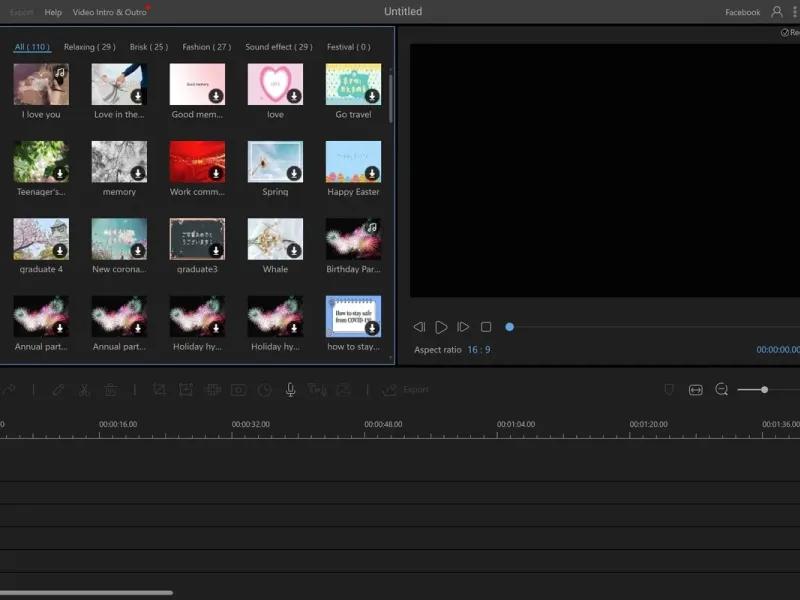Click the freeze frame icon
800x600 pixels.
click(238, 390)
